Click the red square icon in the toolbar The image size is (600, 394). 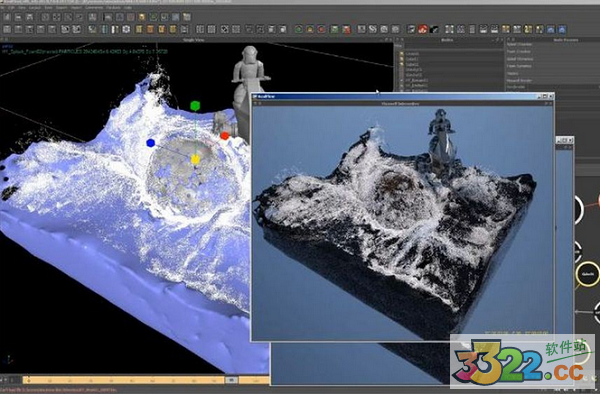pos(346,29)
